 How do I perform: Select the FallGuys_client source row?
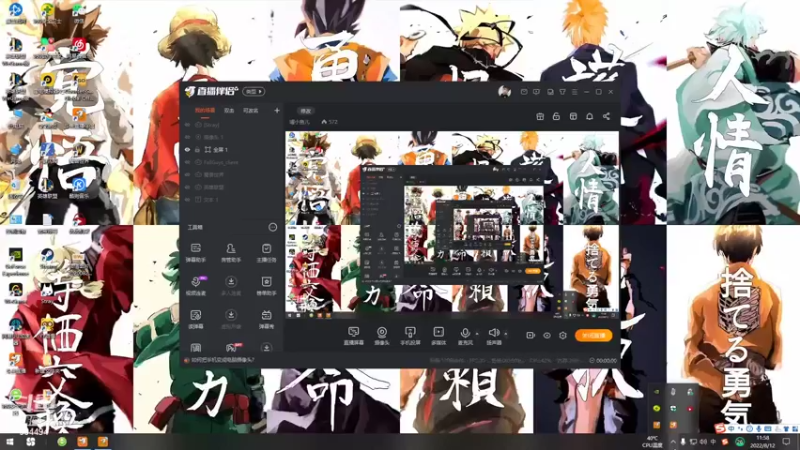click(232, 162)
